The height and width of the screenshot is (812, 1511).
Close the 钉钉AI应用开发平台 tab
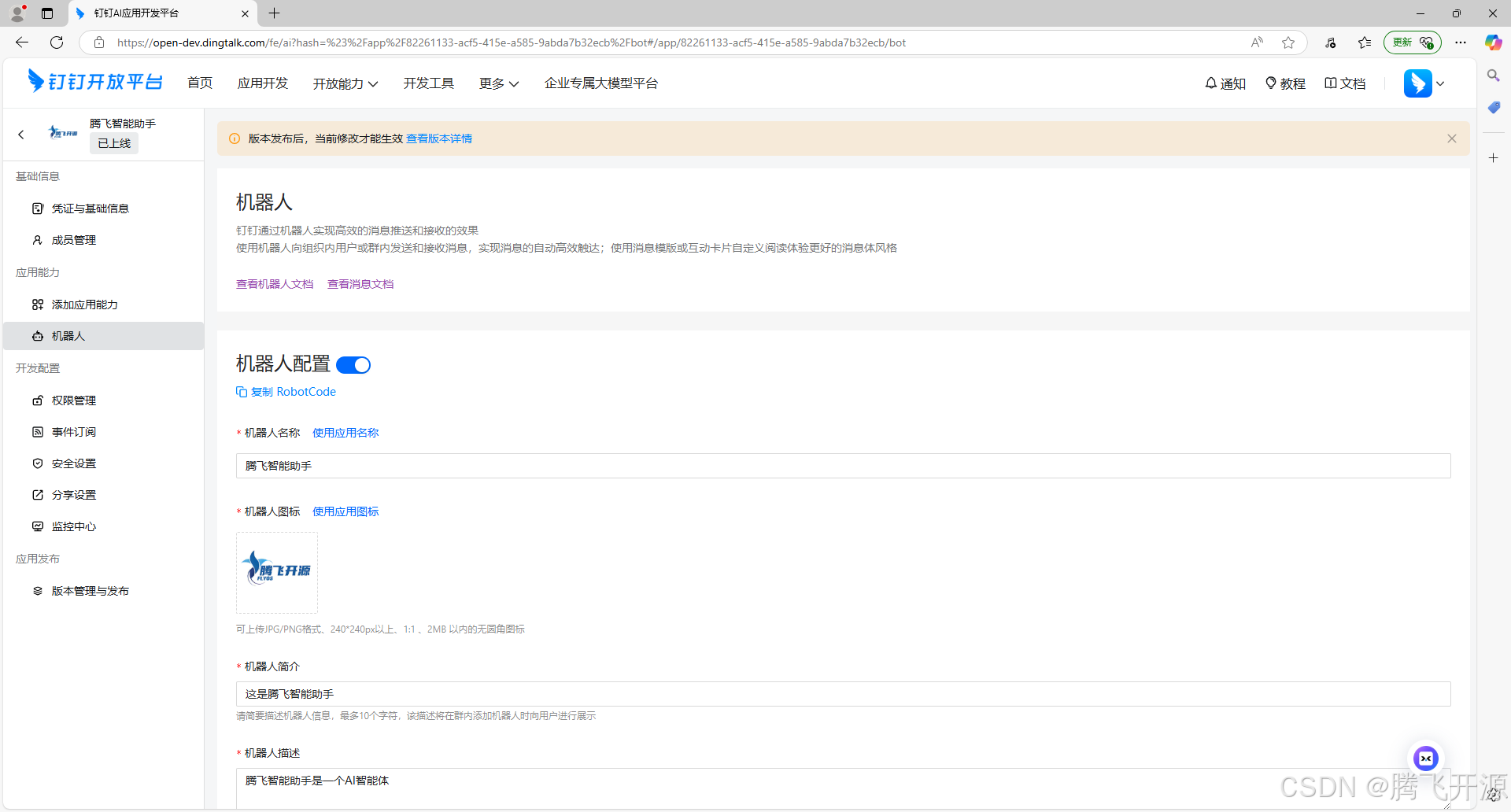pos(245,13)
